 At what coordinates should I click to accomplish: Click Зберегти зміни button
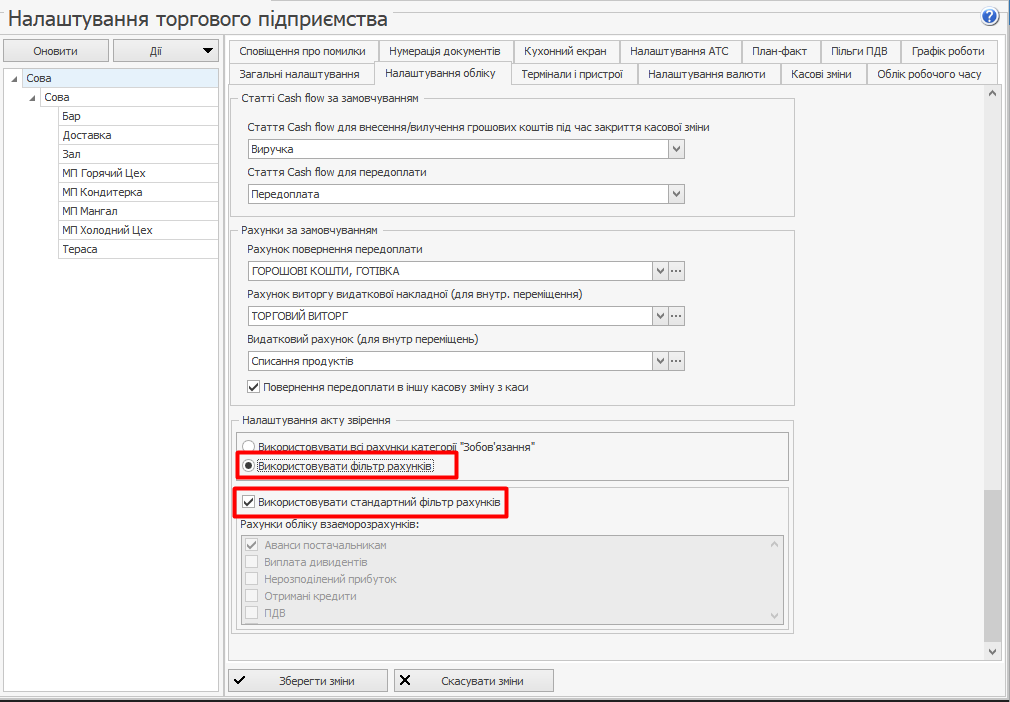coord(307,681)
